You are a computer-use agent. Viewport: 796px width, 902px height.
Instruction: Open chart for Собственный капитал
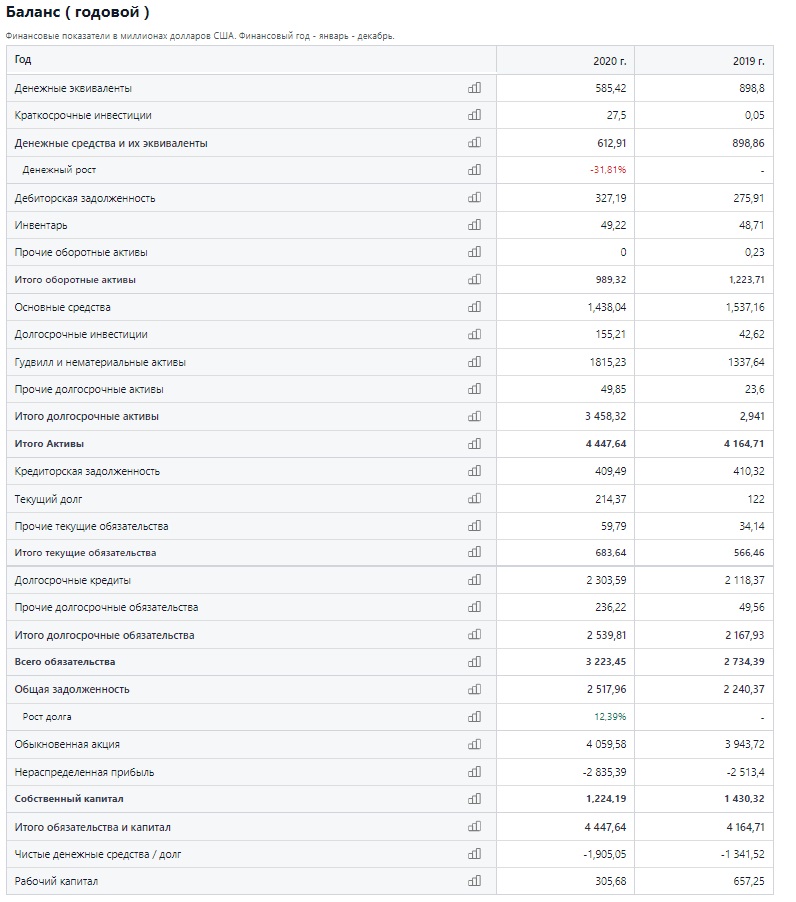(474, 798)
